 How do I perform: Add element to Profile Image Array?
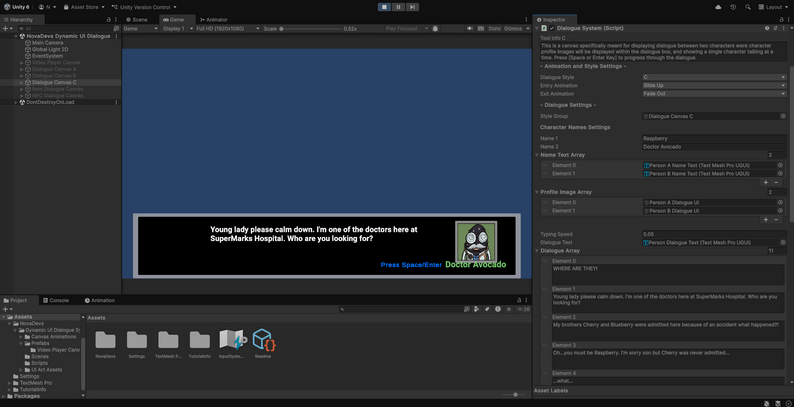(x=766, y=220)
